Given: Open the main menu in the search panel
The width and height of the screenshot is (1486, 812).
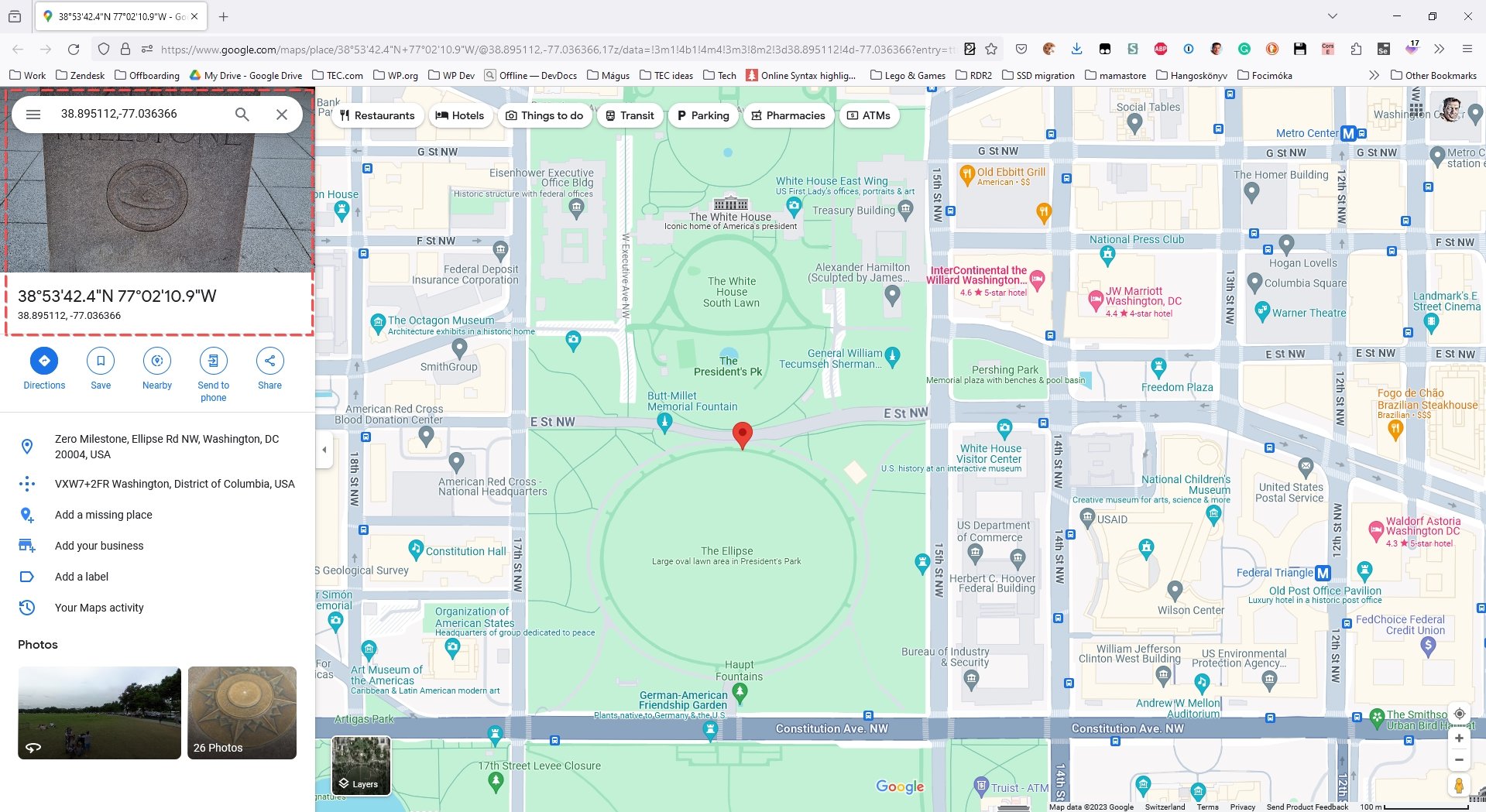Looking at the screenshot, I should coord(33,114).
